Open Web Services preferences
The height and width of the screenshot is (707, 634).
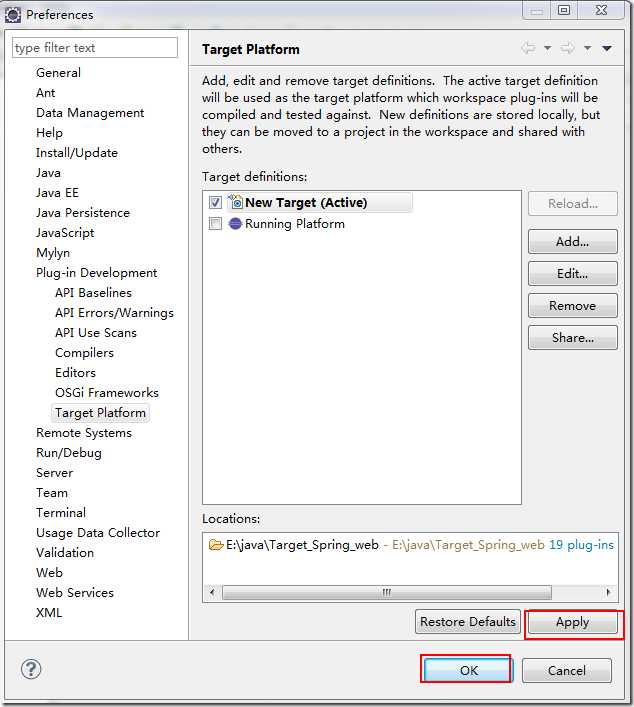click(75, 592)
